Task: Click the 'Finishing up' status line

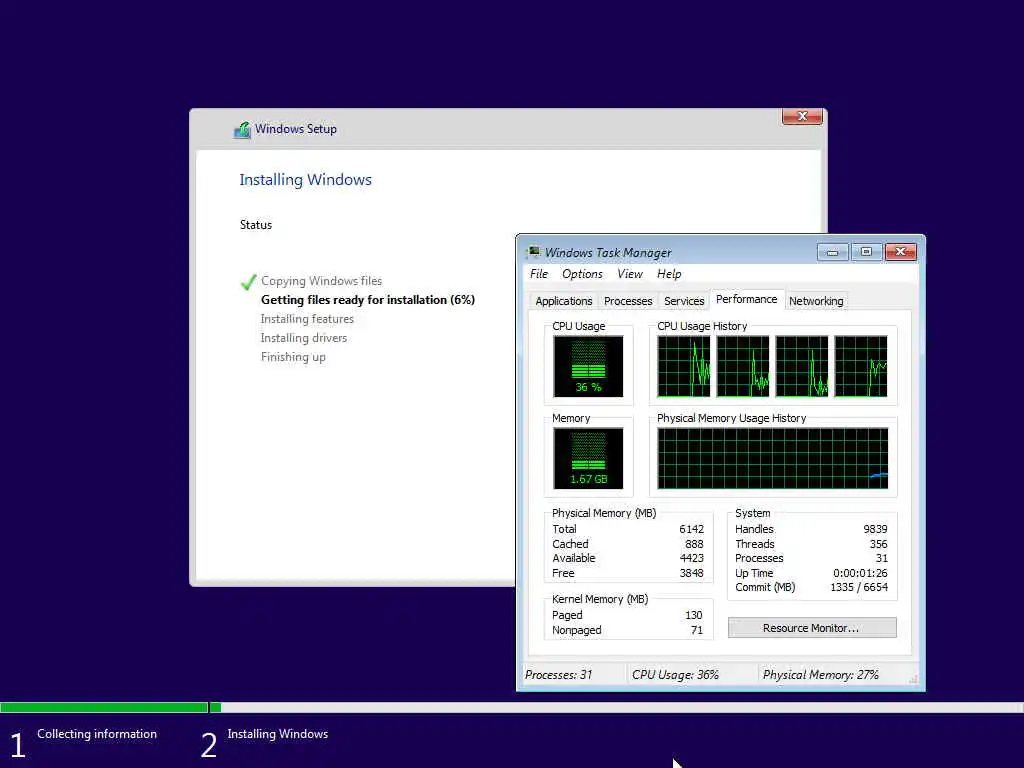Action: pyautogui.click(x=293, y=357)
